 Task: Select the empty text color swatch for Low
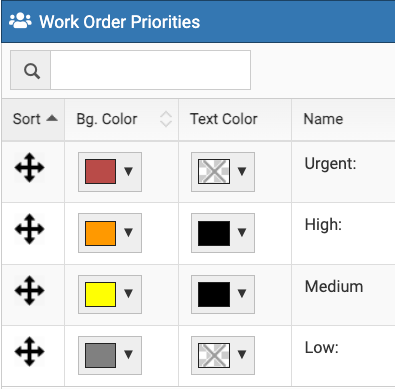[x=214, y=355]
